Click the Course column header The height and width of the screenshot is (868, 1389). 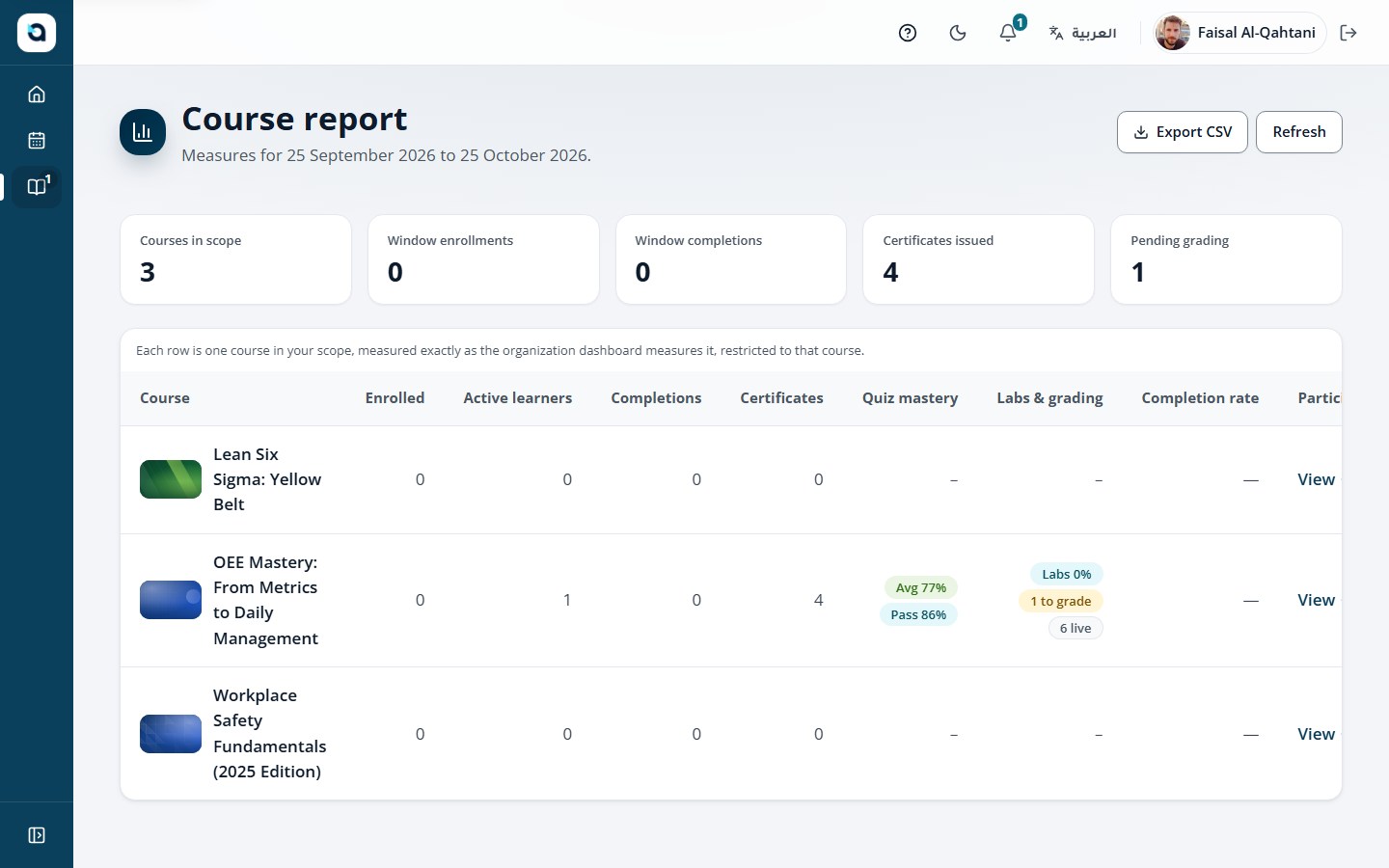pos(165,398)
